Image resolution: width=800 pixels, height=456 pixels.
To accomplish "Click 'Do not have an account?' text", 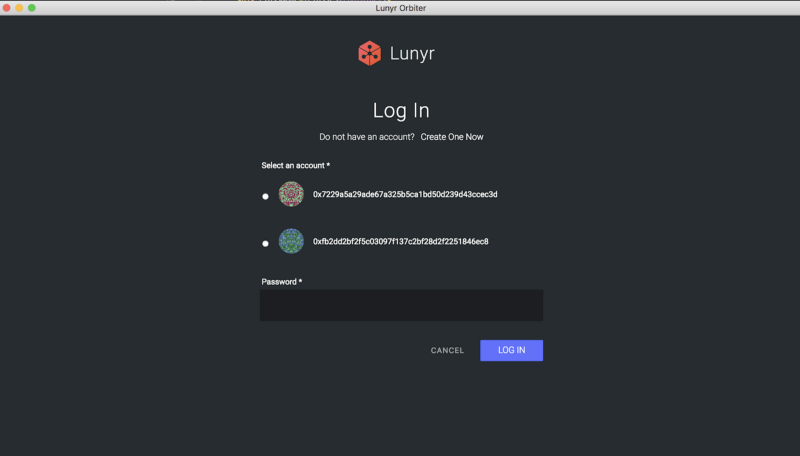I will (367, 137).
